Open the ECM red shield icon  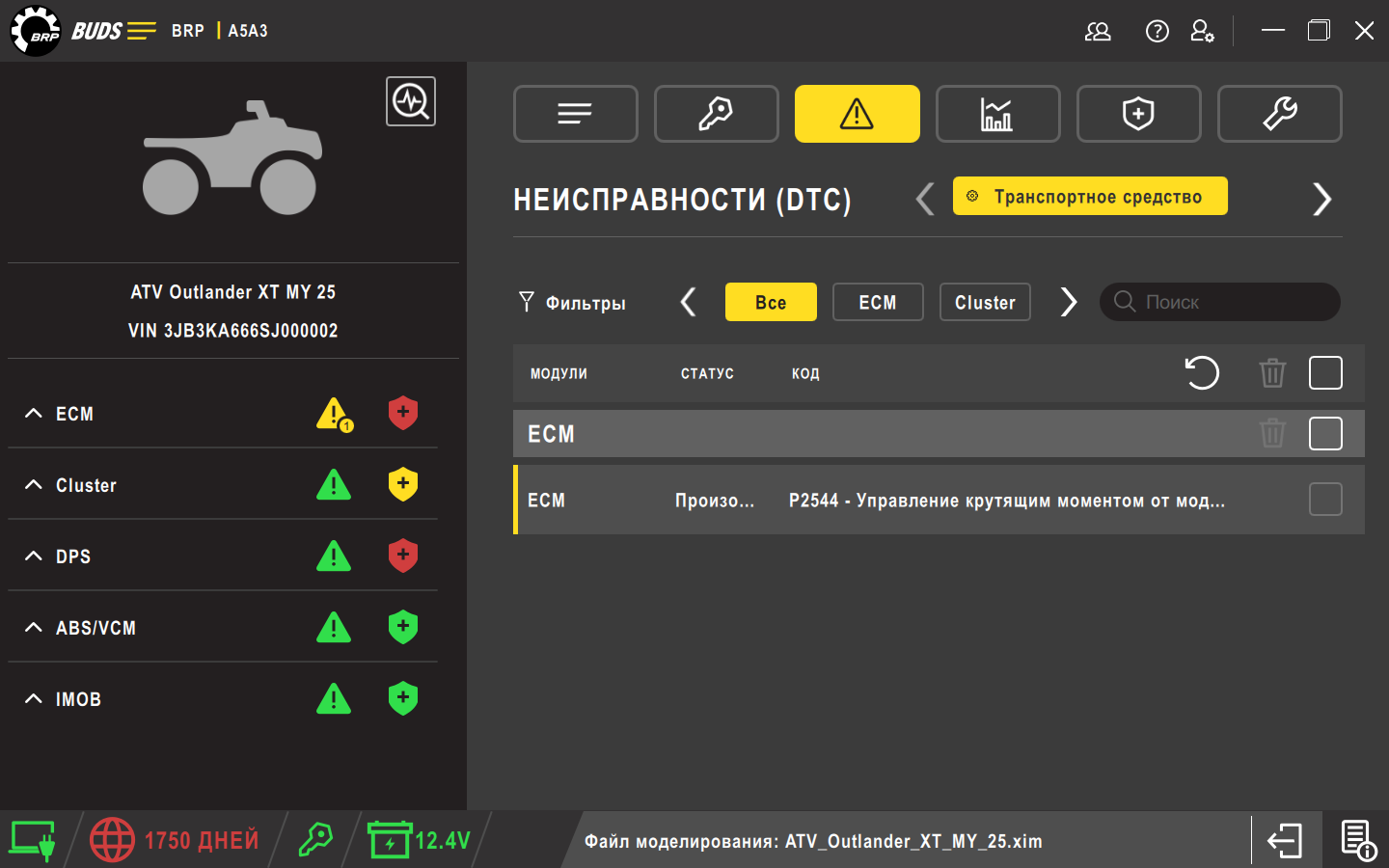click(403, 413)
